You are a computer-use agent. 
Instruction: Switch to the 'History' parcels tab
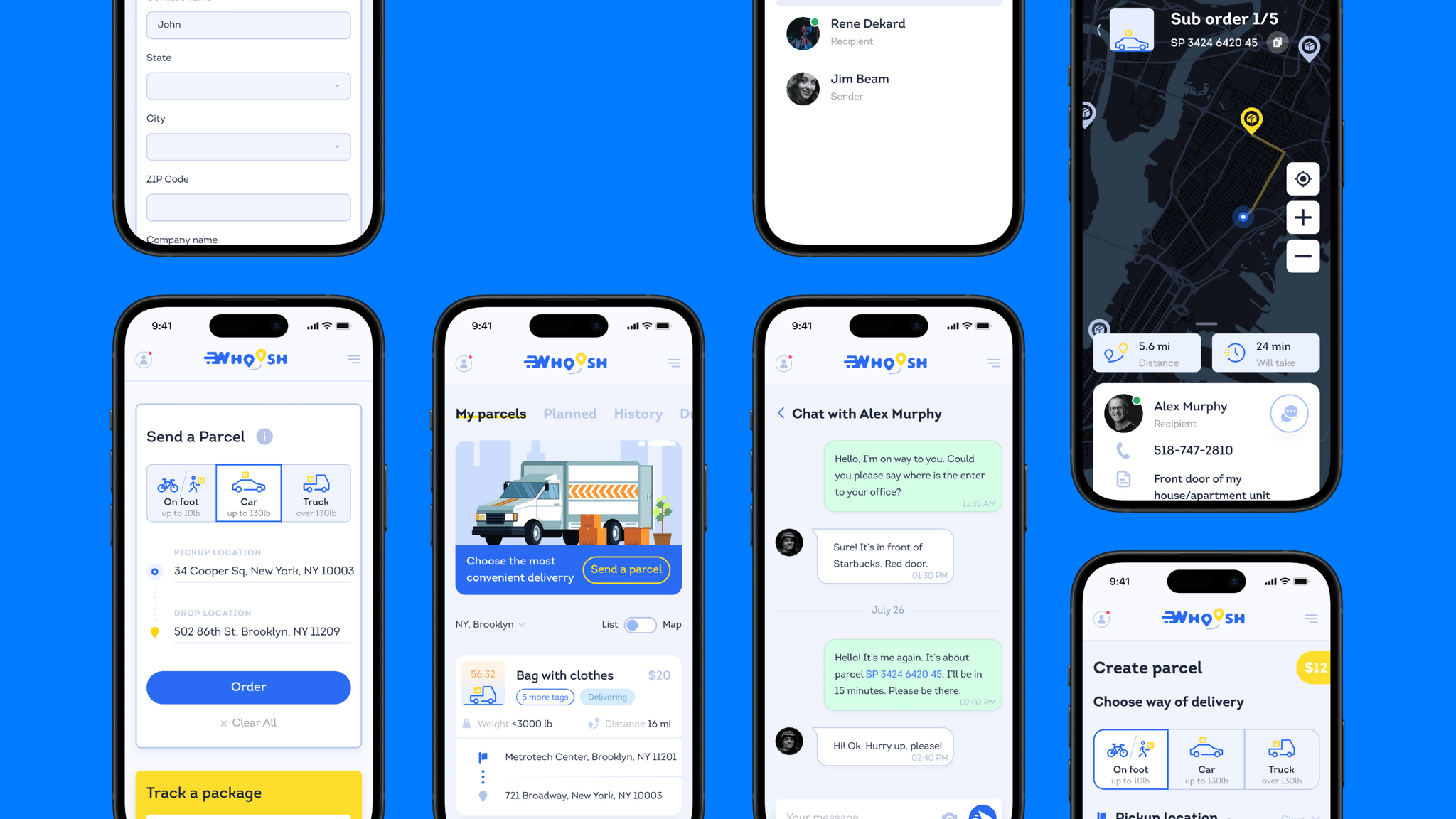pos(637,413)
